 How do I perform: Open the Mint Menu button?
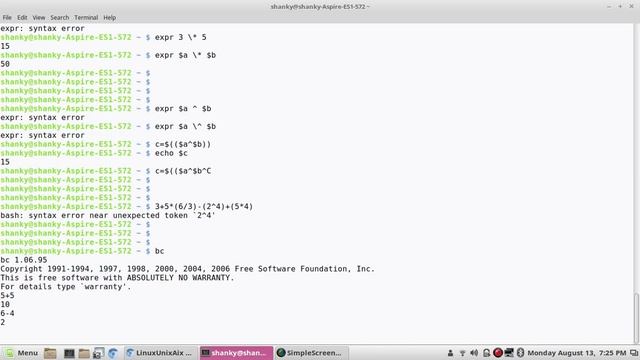point(22,353)
